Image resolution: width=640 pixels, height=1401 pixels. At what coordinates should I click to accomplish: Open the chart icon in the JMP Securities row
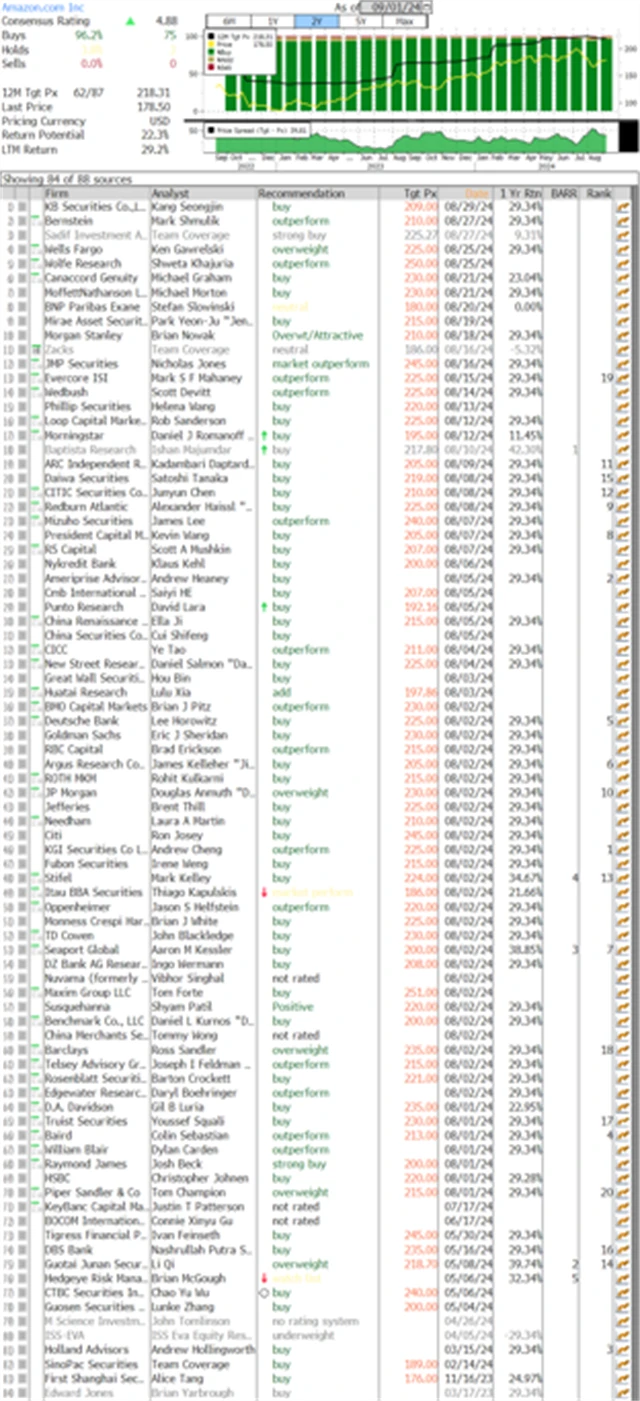(x=623, y=364)
